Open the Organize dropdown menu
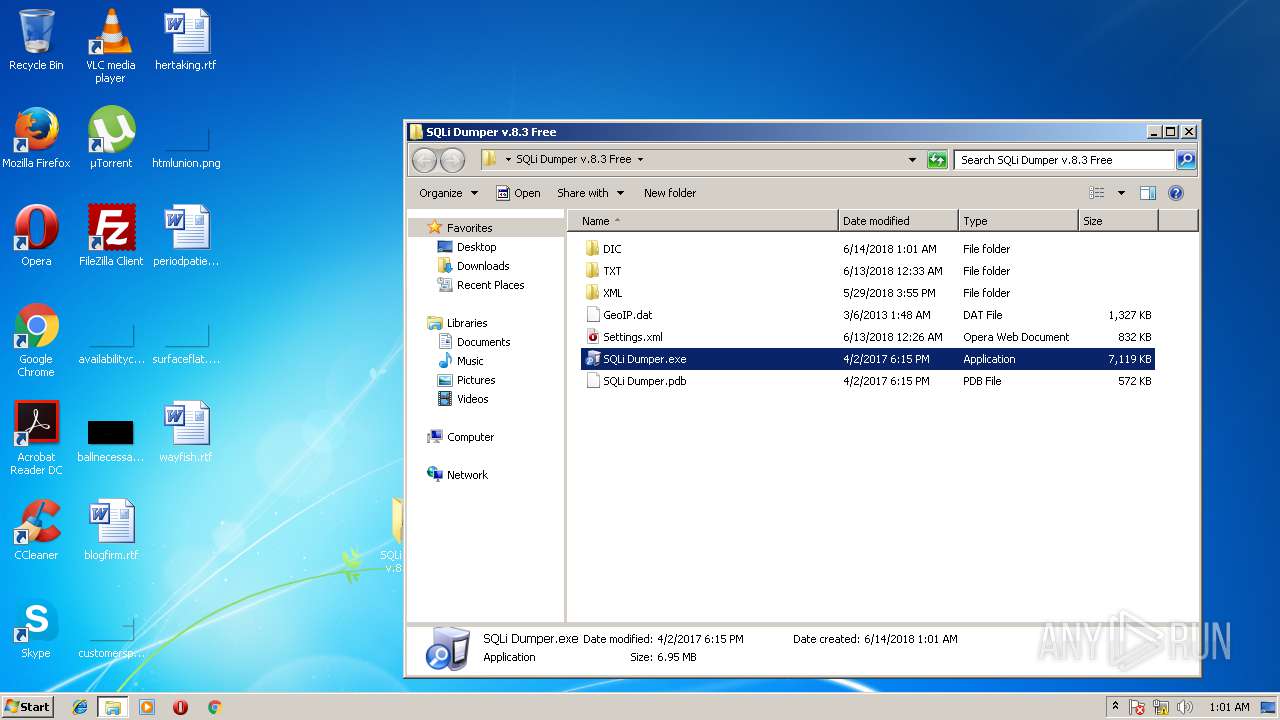1280x720 pixels. pyautogui.click(x=448, y=193)
